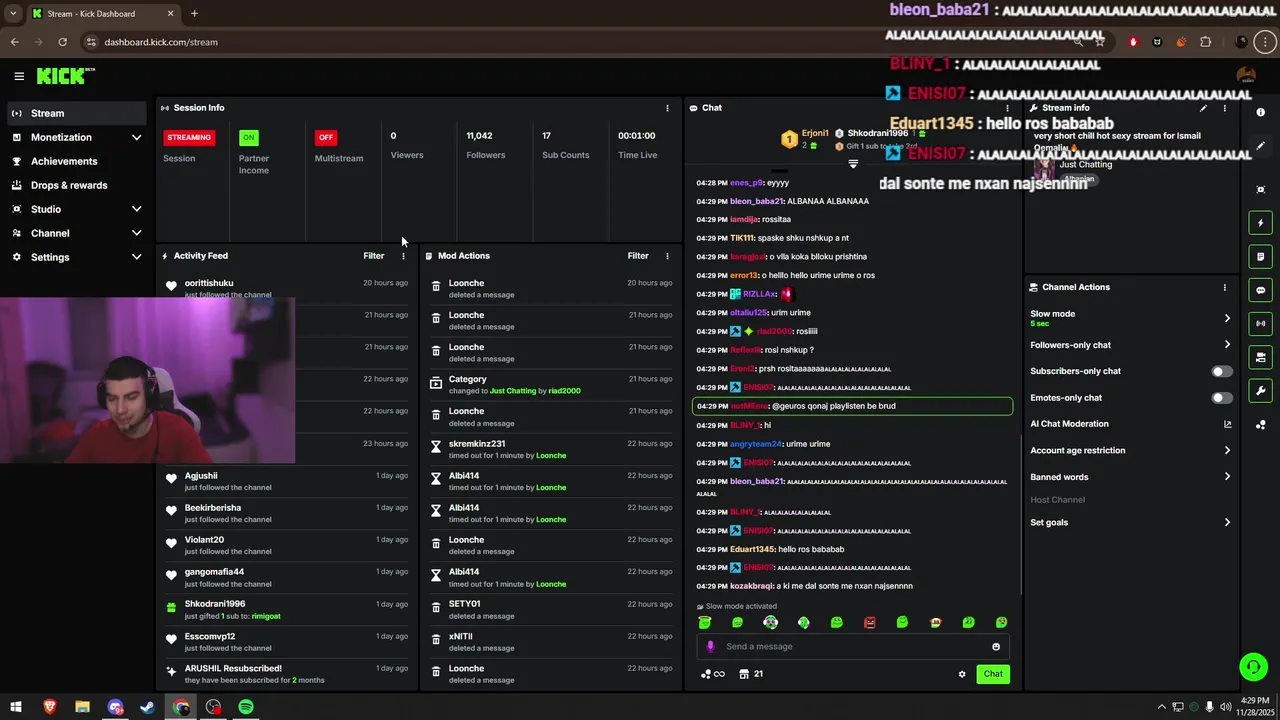
Task: Switch to the Stream - Kick Dashboard tab
Action: 102,14
